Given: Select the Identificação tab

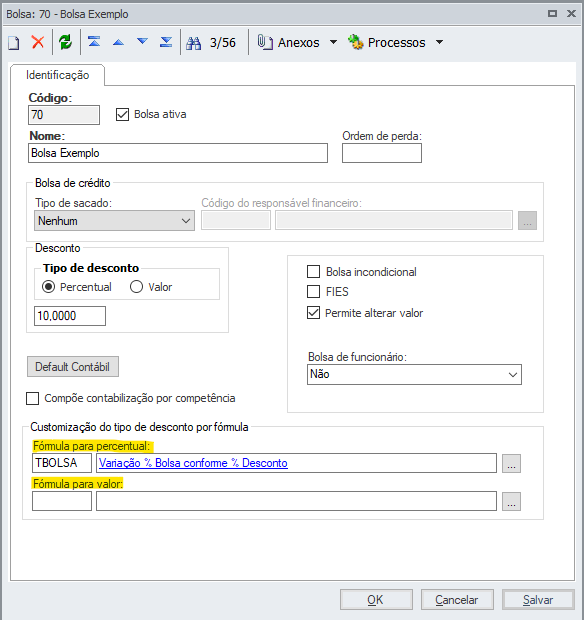Looking at the screenshot, I should (x=58, y=75).
